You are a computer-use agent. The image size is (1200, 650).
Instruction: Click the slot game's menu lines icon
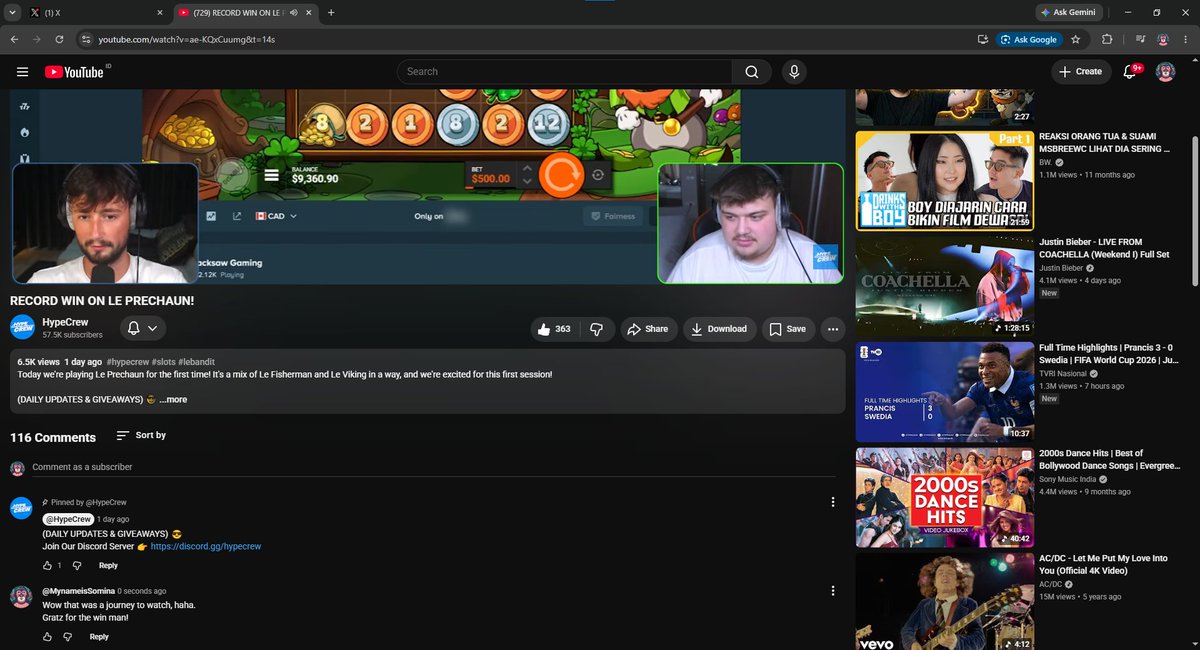coord(271,176)
